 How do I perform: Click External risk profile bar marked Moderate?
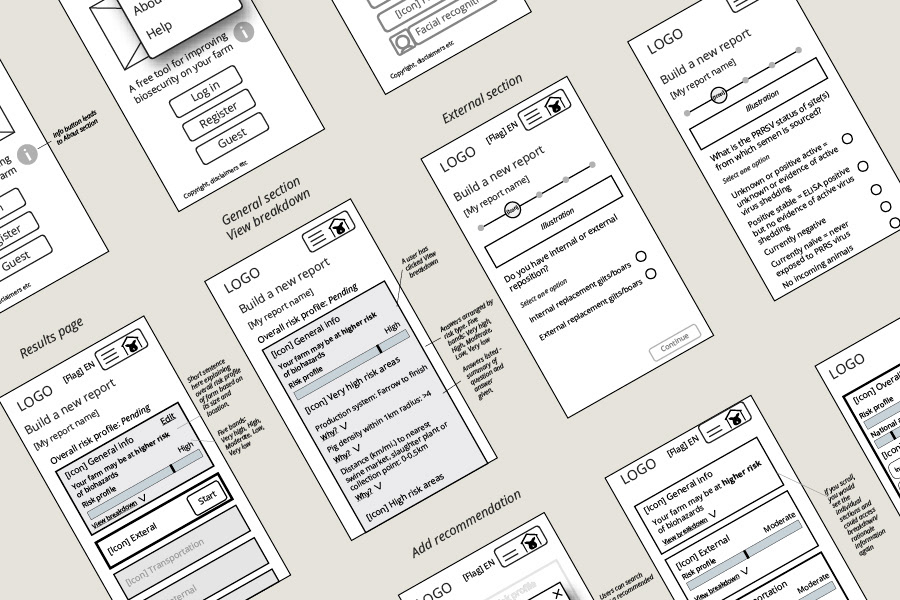coord(744,553)
